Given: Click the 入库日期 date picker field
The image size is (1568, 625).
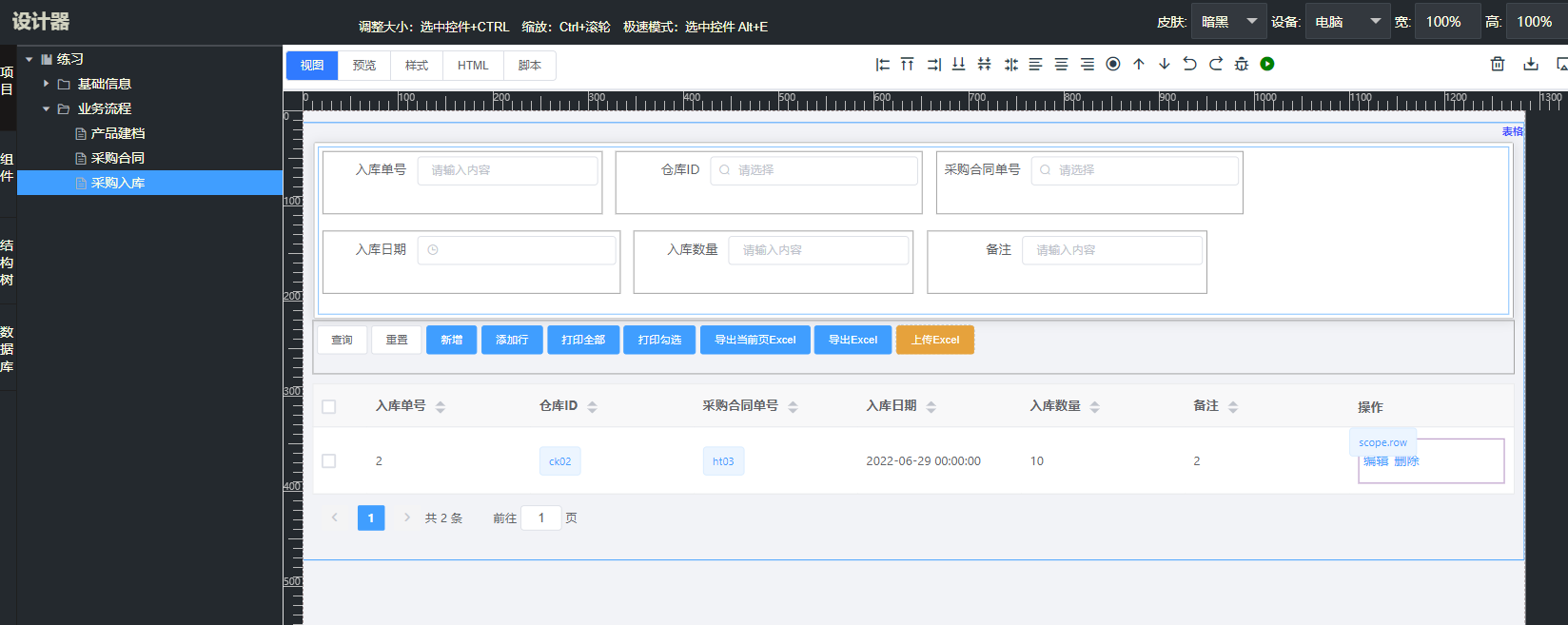Looking at the screenshot, I should (517, 250).
